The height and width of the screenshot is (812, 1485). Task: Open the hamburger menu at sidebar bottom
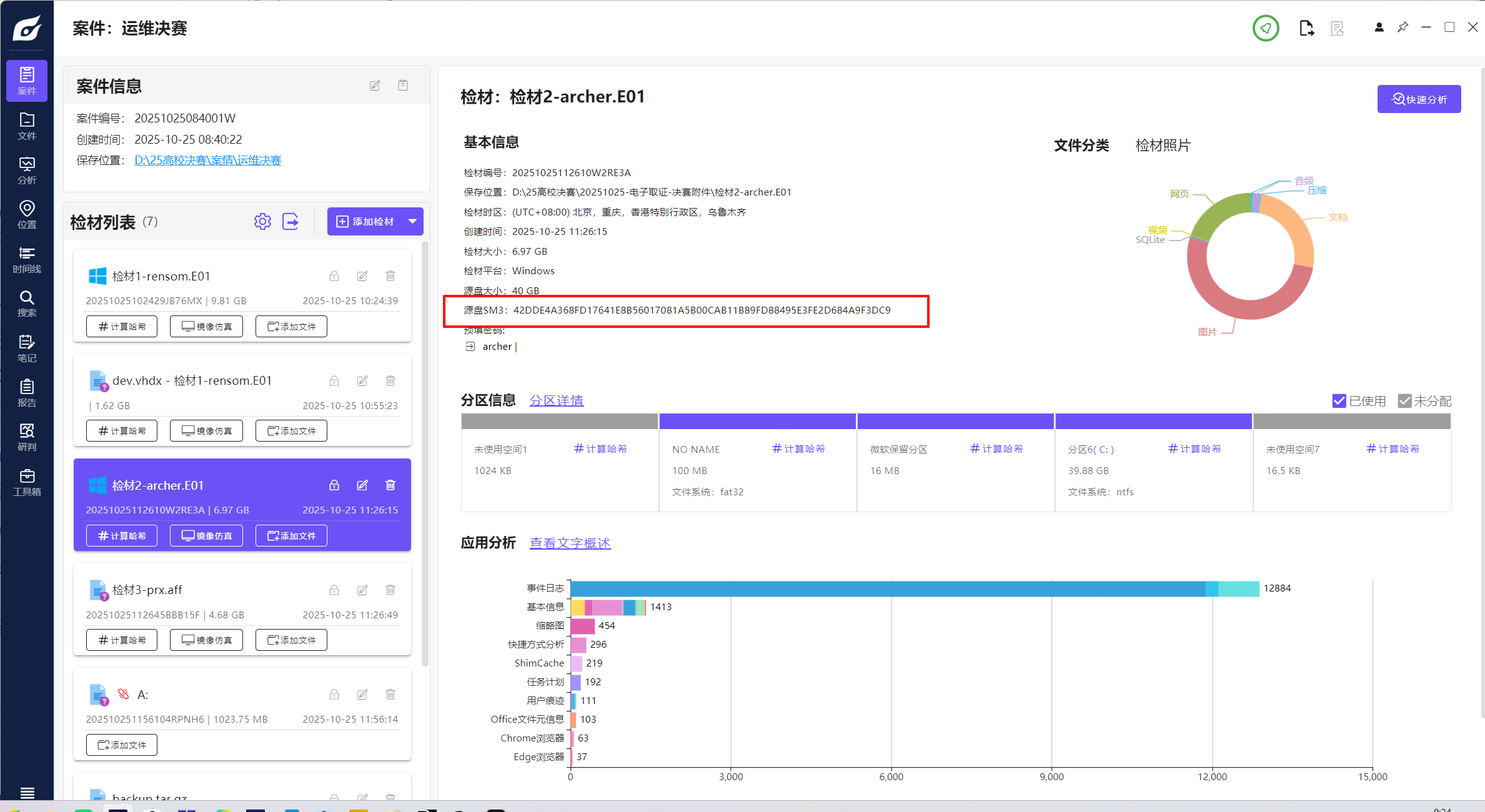[x=27, y=793]
